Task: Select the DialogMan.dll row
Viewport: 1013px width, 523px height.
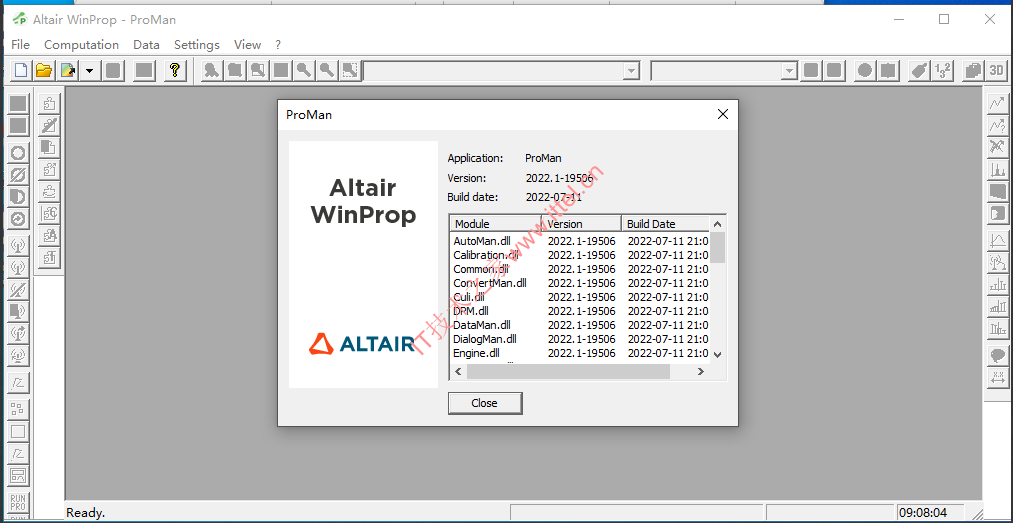Action: pos(580,339)
